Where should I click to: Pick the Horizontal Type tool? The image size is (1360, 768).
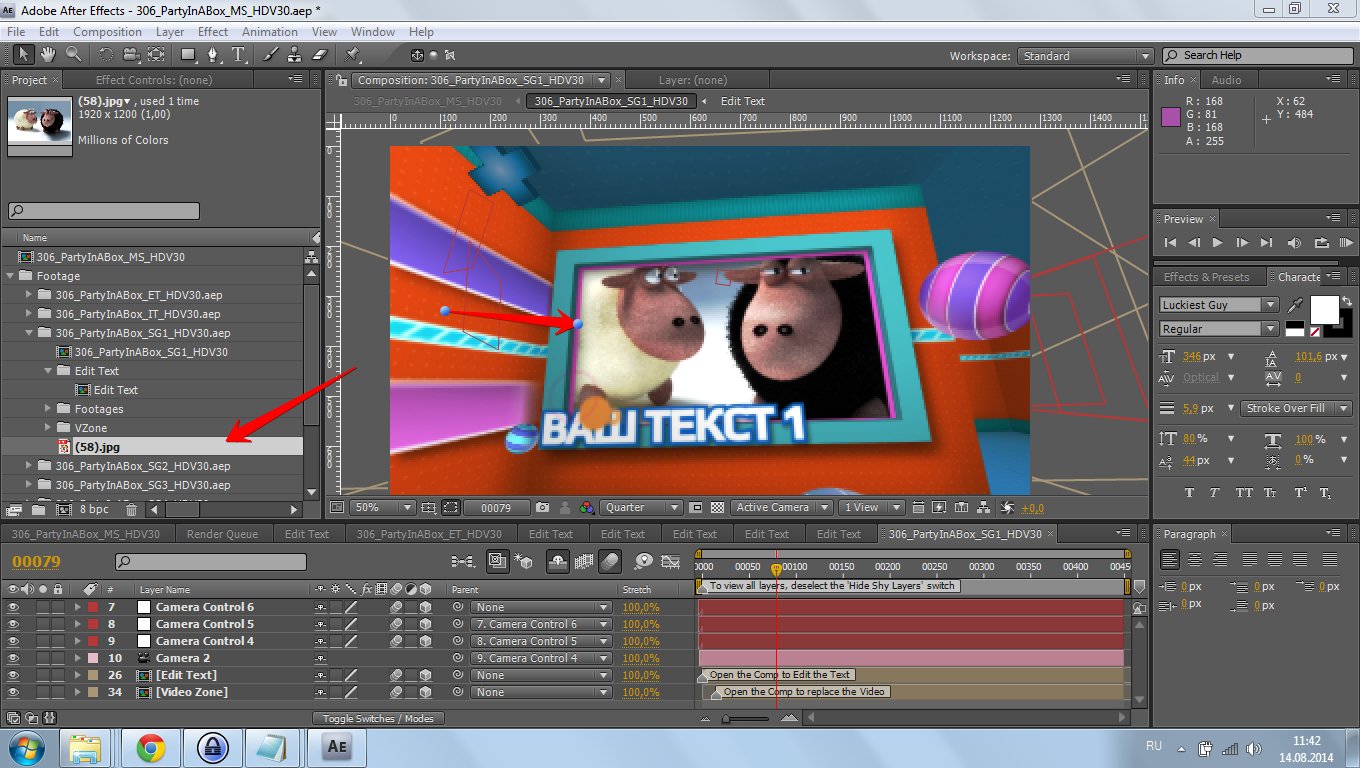pos(239,55)
